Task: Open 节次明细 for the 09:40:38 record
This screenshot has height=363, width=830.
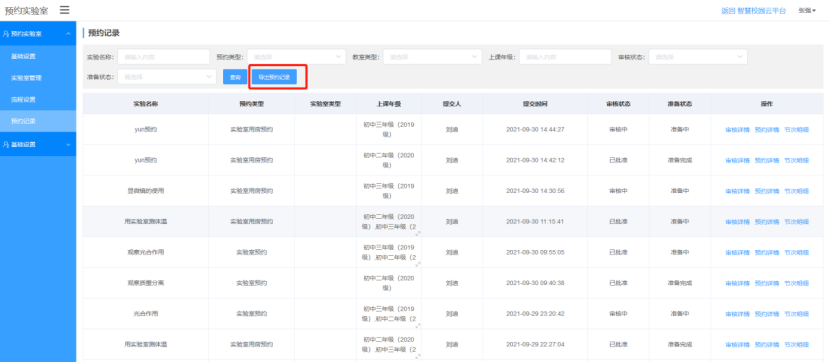Action: pos(796,283)
